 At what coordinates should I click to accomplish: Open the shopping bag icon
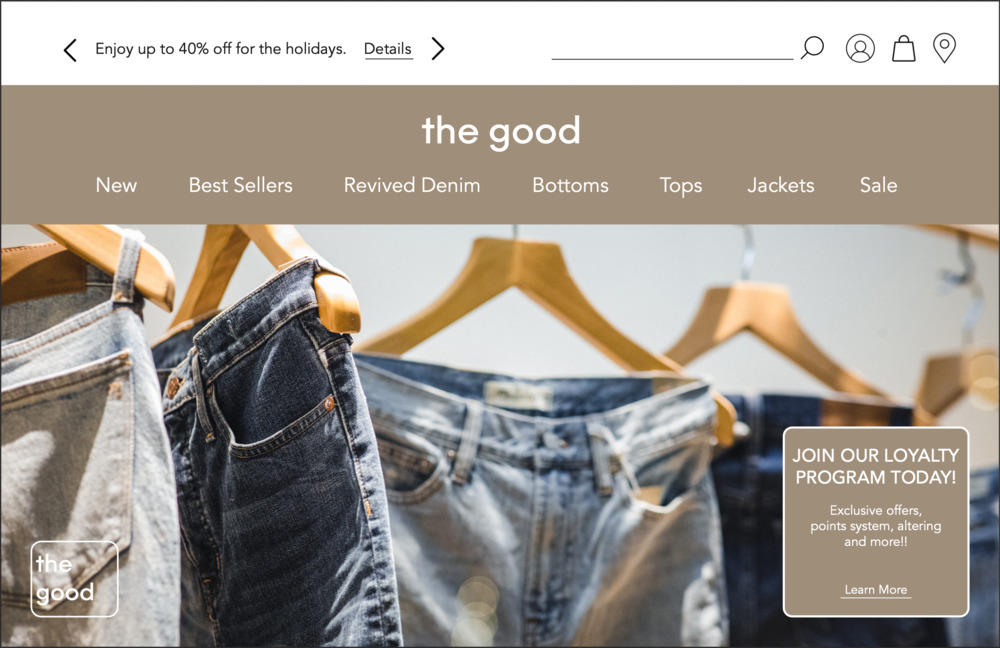(x=903, y=48)
